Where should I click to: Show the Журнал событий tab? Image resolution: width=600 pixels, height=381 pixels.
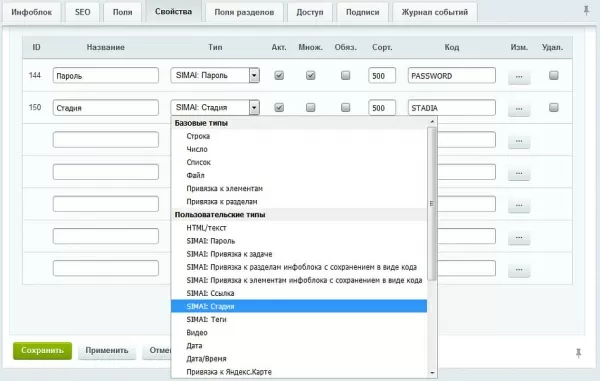435,12
